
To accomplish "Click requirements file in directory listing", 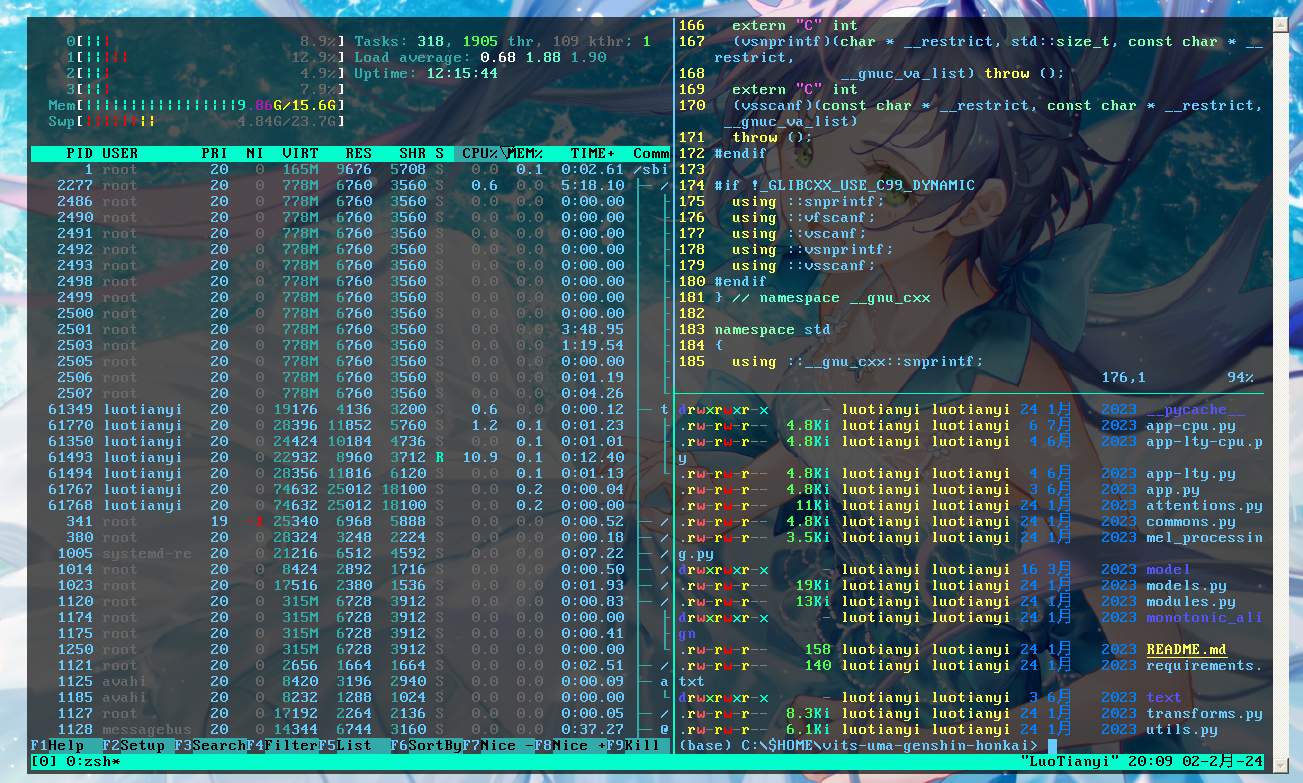I will pos(1203,665).
